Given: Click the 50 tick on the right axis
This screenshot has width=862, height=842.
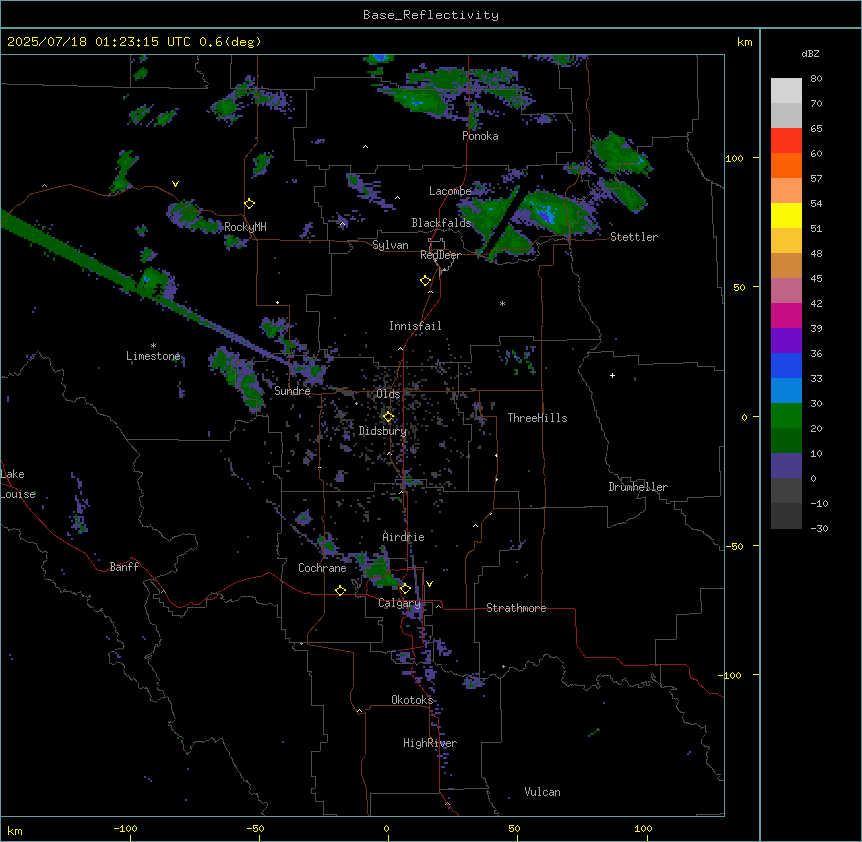Looking at the screenshot, I should click(739, 287).
